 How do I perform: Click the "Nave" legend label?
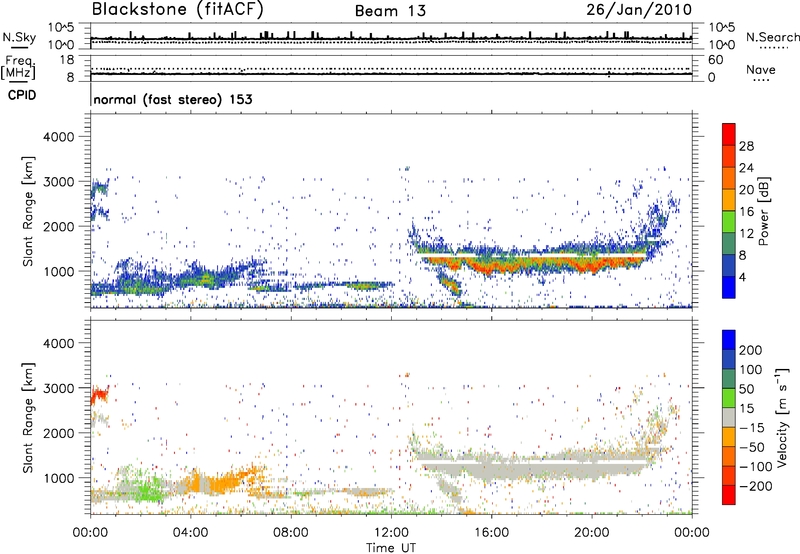pos(761,69)
